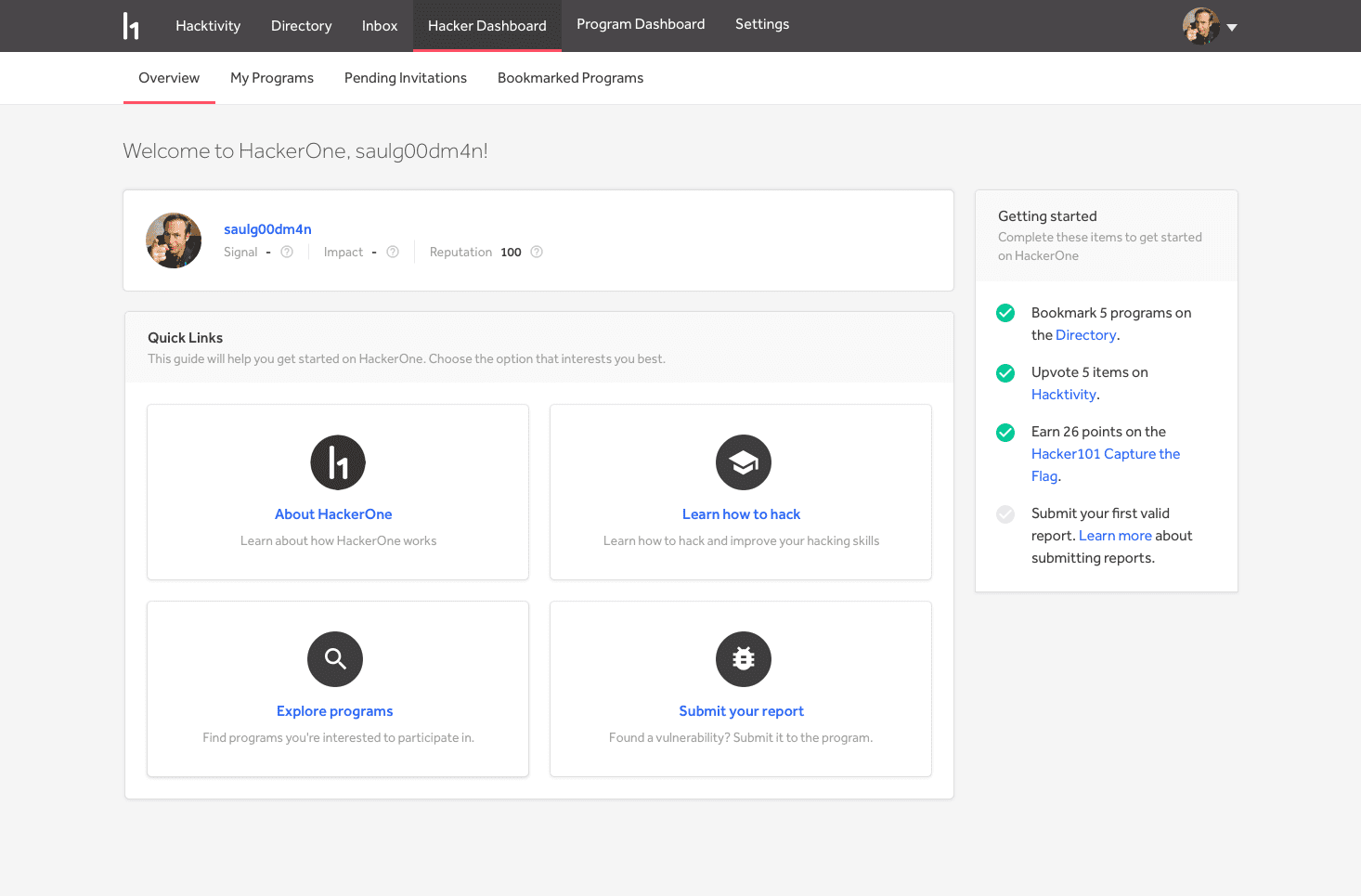Open the user account dropdown arrow
This screenshot has height=896, width=1361.
point(1232,28)
